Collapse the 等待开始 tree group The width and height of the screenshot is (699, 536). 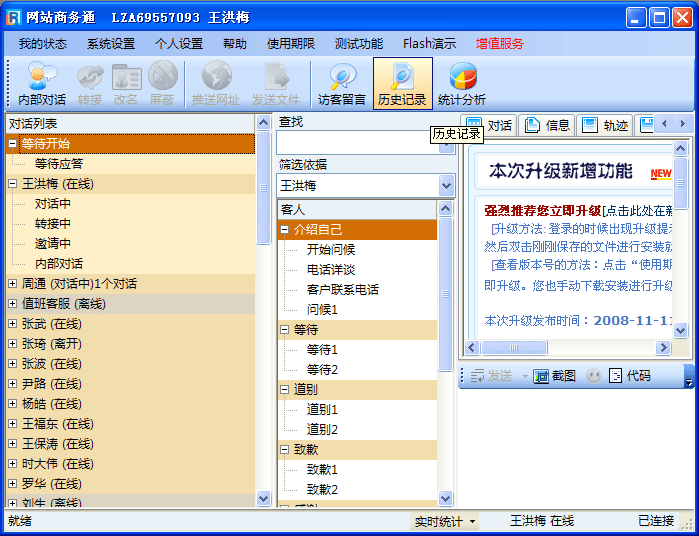[13, 144]
